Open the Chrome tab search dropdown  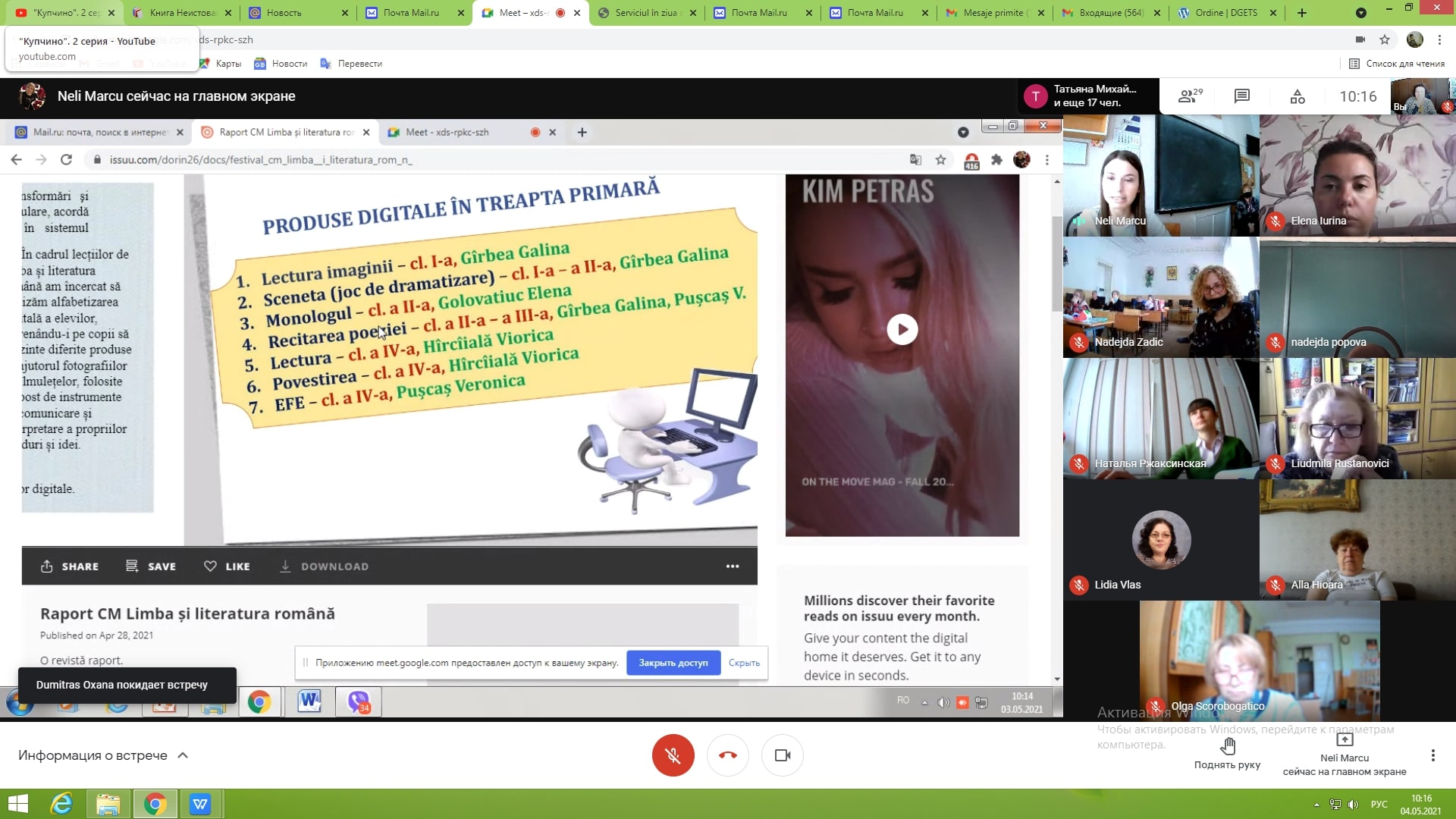1361,13
